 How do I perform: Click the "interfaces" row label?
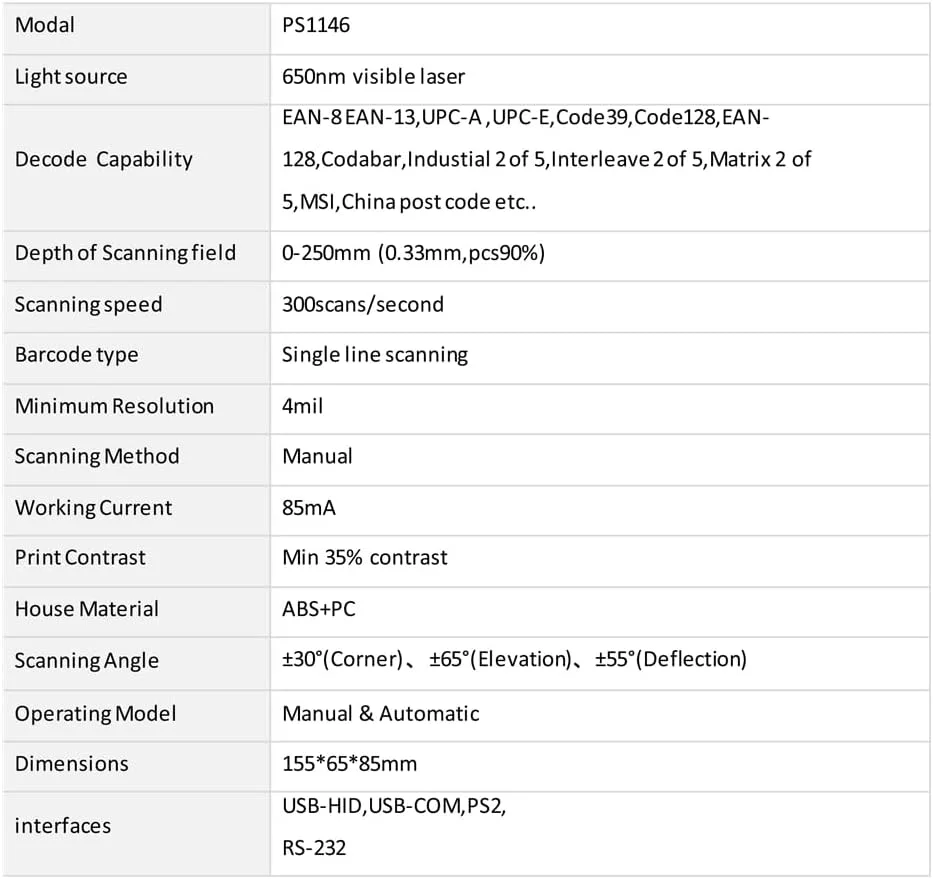click(x=62, y=826)
